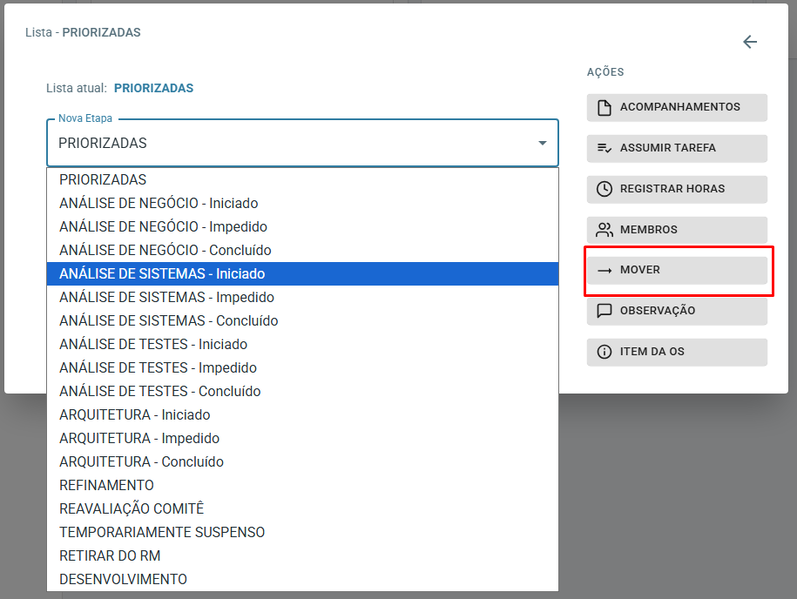Click the Mover button
Viewport: 797px width, 599px height.
[x=677, y=271]
